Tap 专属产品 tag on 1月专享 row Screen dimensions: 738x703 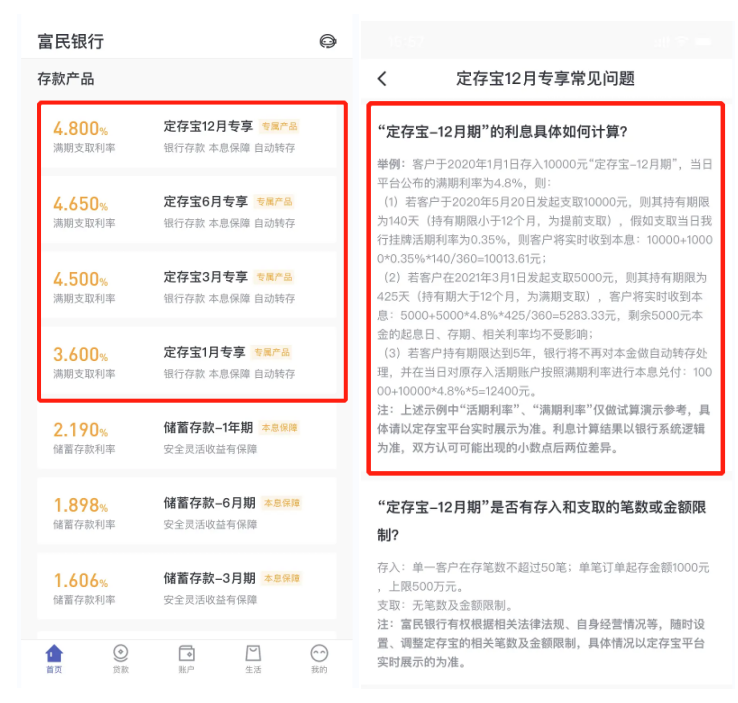[x=272, y=352]
